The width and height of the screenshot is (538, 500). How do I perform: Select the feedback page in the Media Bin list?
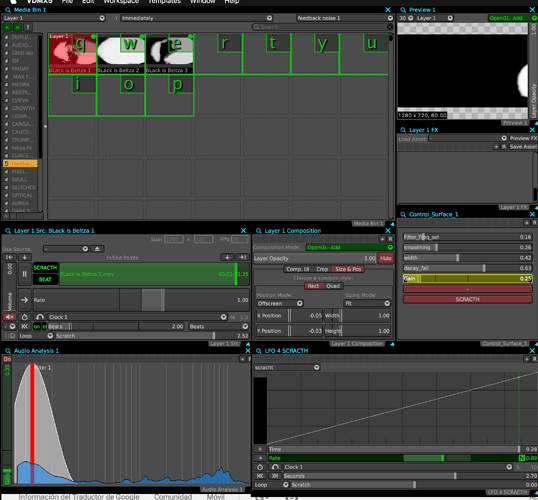(x=21, y=164)
